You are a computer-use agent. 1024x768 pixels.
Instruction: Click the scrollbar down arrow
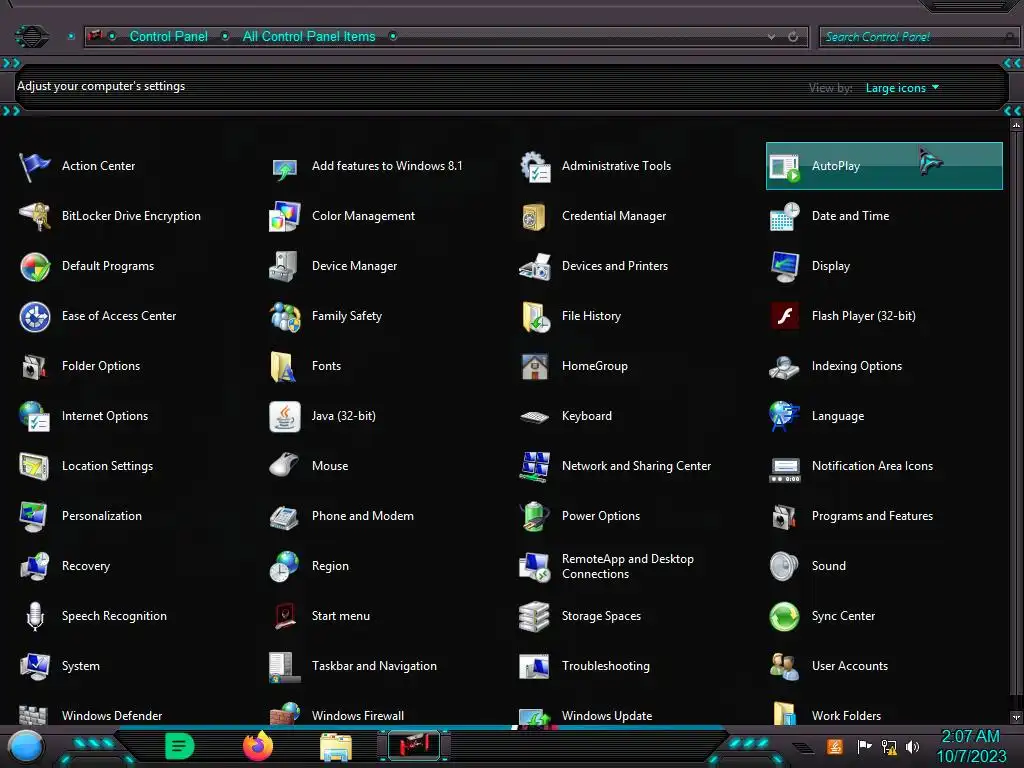1016,717
